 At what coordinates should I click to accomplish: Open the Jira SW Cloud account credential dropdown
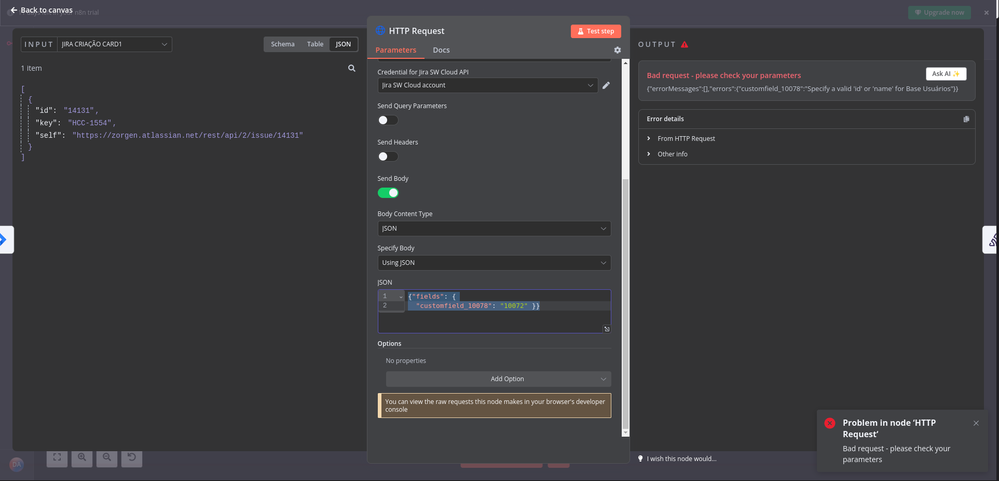487,85
